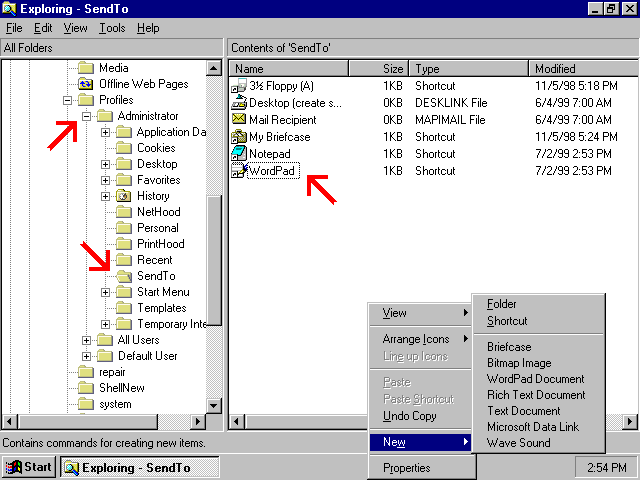This screenshot has height=480, width=640.
Task: Click the Offline Web Pages folder icon
Action: click(x=86, y=84)
